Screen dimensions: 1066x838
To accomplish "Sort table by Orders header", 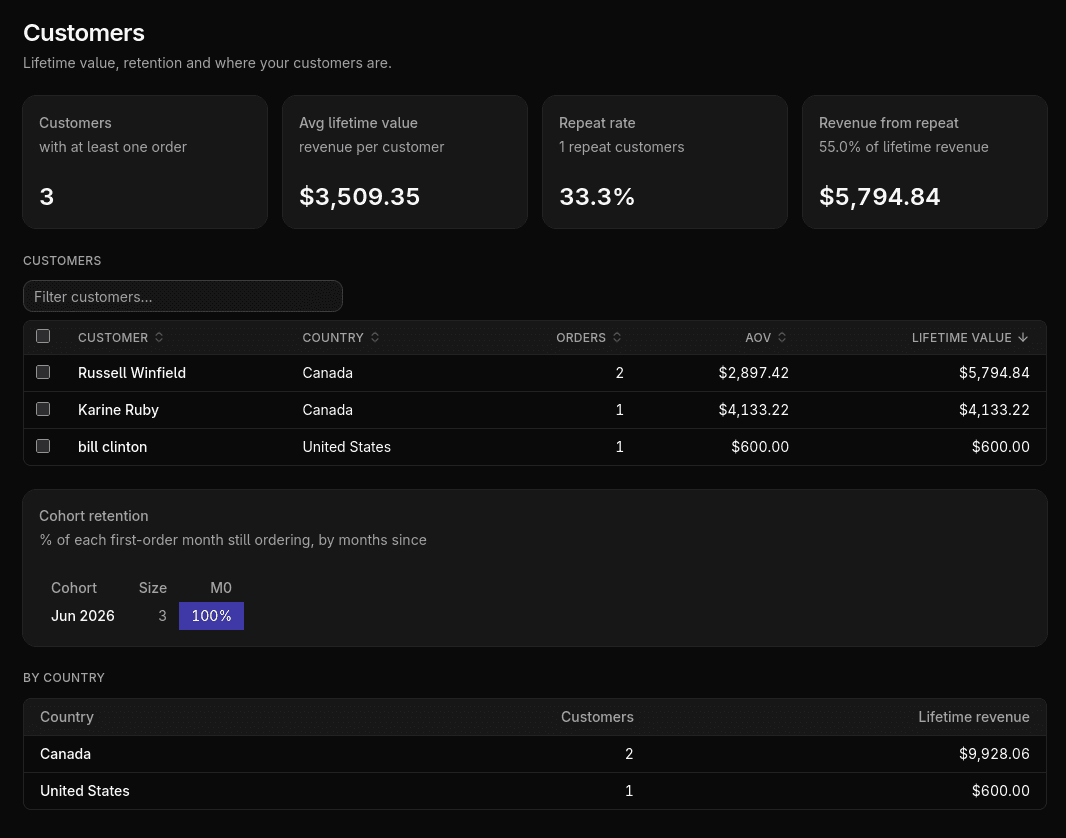I will 581,338.
